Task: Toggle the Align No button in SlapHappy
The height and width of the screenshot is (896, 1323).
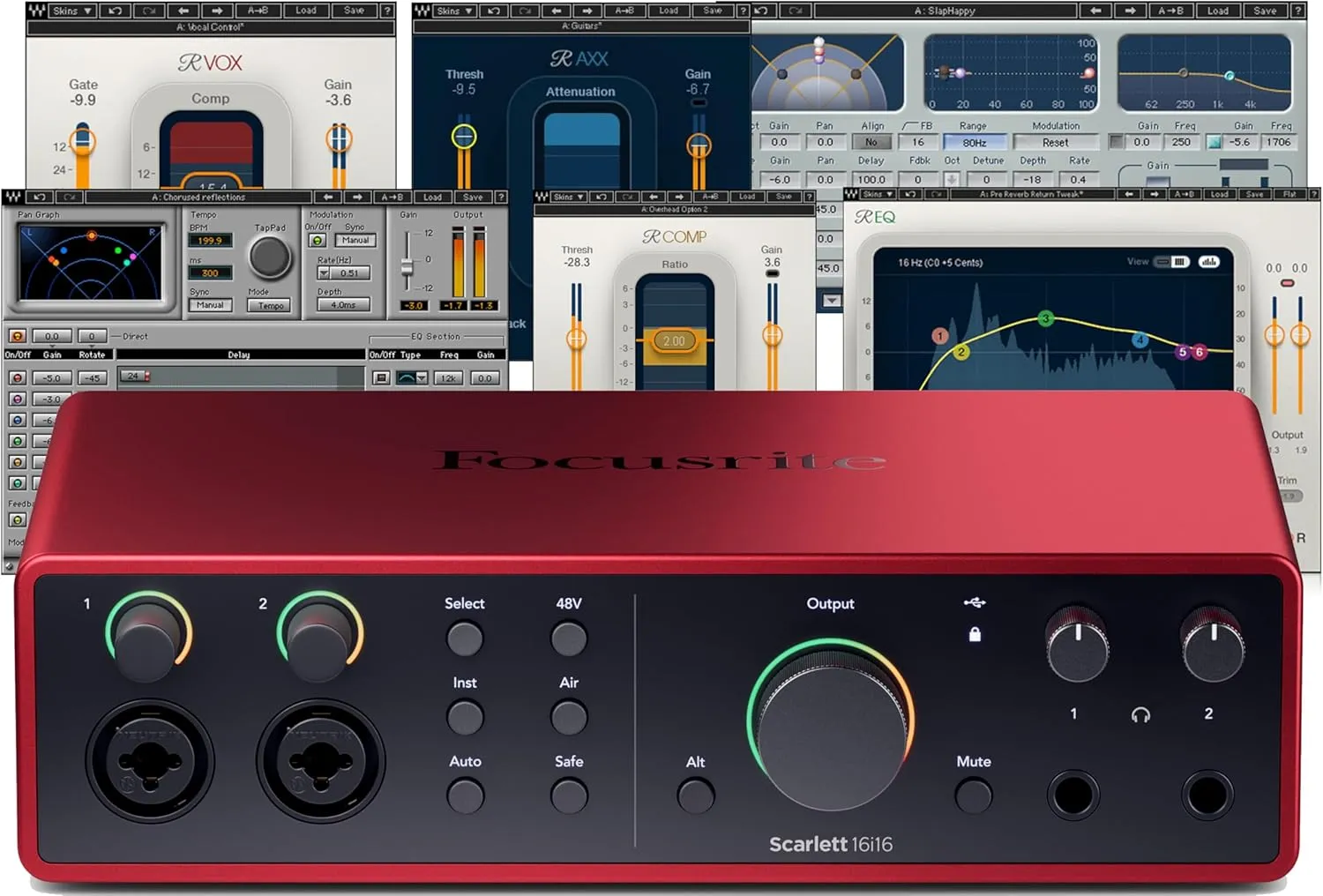Action: (871, 142)
